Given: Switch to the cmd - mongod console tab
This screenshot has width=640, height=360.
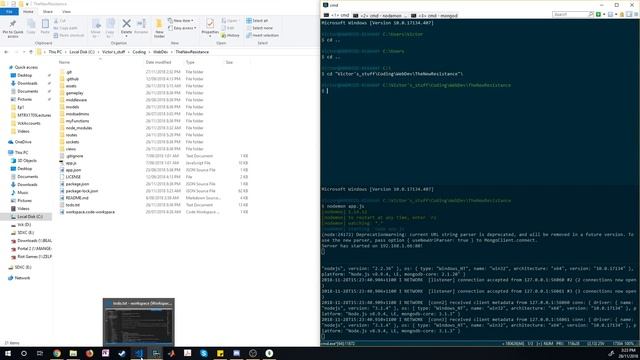Looking at the screenshot, I should coord(435,16).
